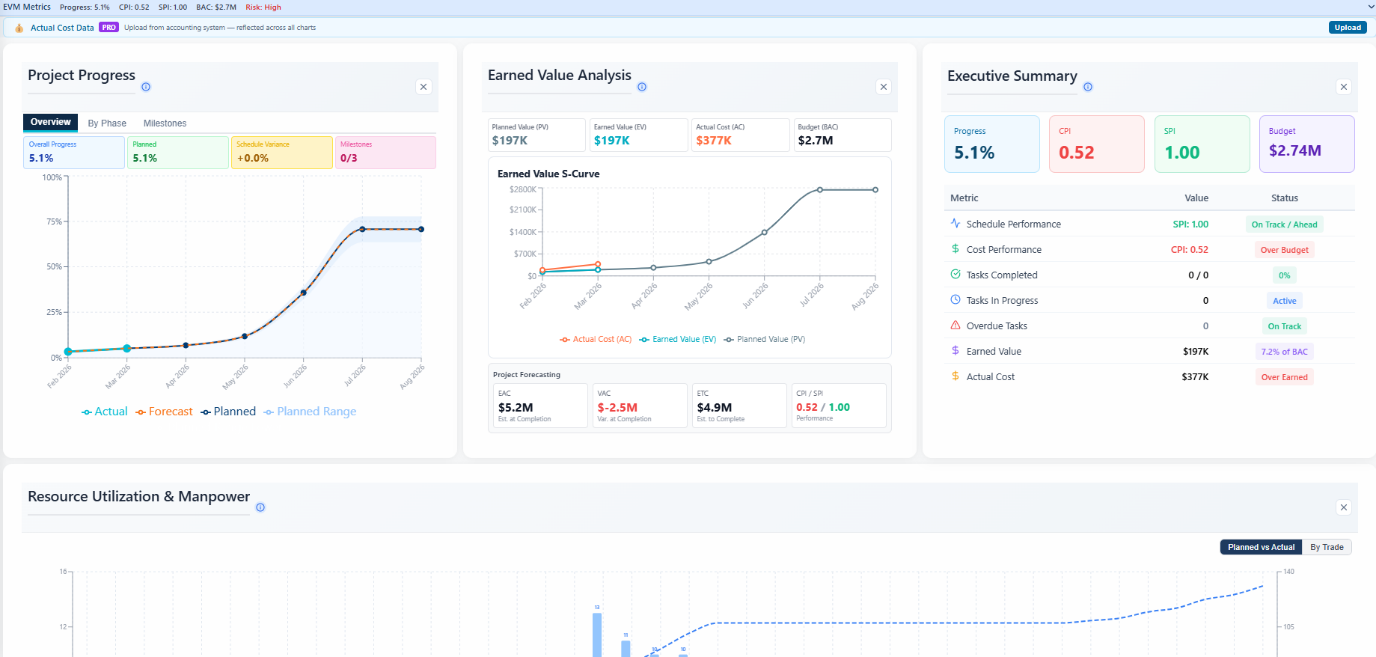Click the Schedule Performance pulse icon
This screenshot has height=657, width=1376.
click(x=955, y=224)
